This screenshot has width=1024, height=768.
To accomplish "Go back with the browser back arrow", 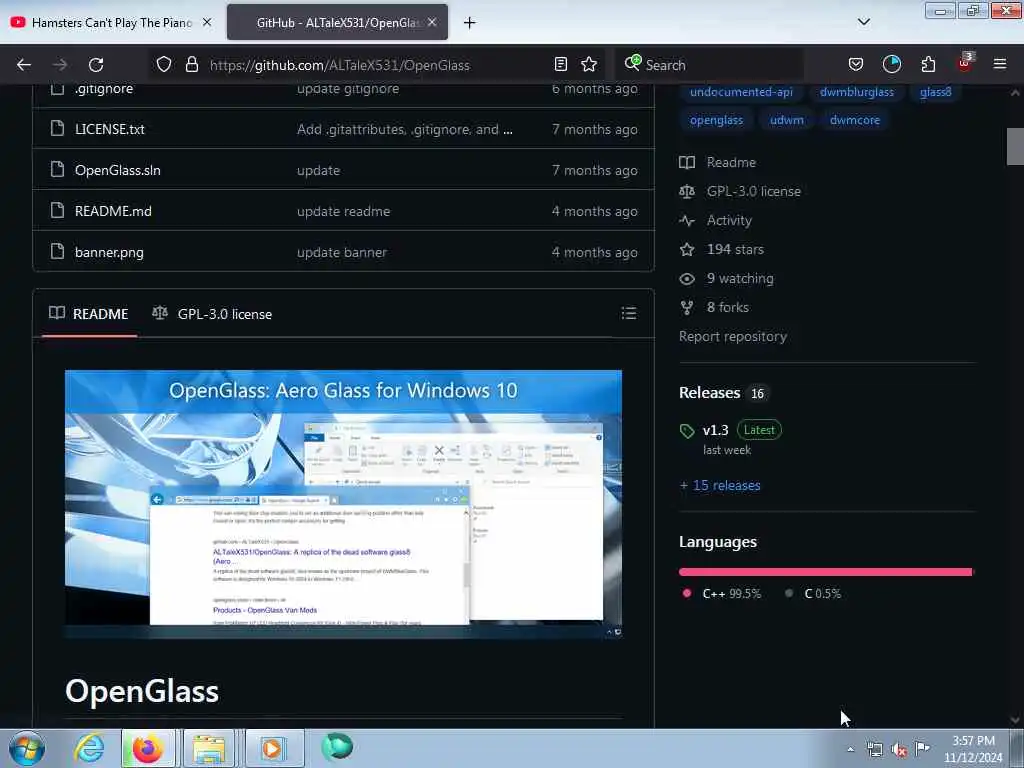I will (24, 65).
